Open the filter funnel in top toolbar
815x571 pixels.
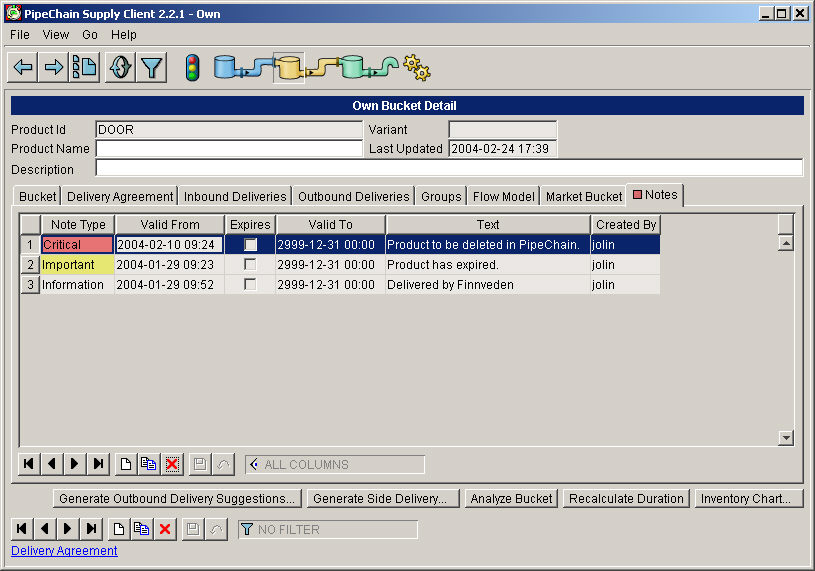[152, 67]
